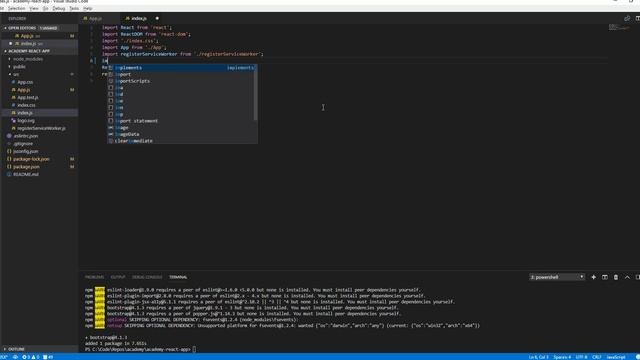Change file encoding UTF-8
The height and width of the screenshot is (360, 640).
click(x=582, y=357)
